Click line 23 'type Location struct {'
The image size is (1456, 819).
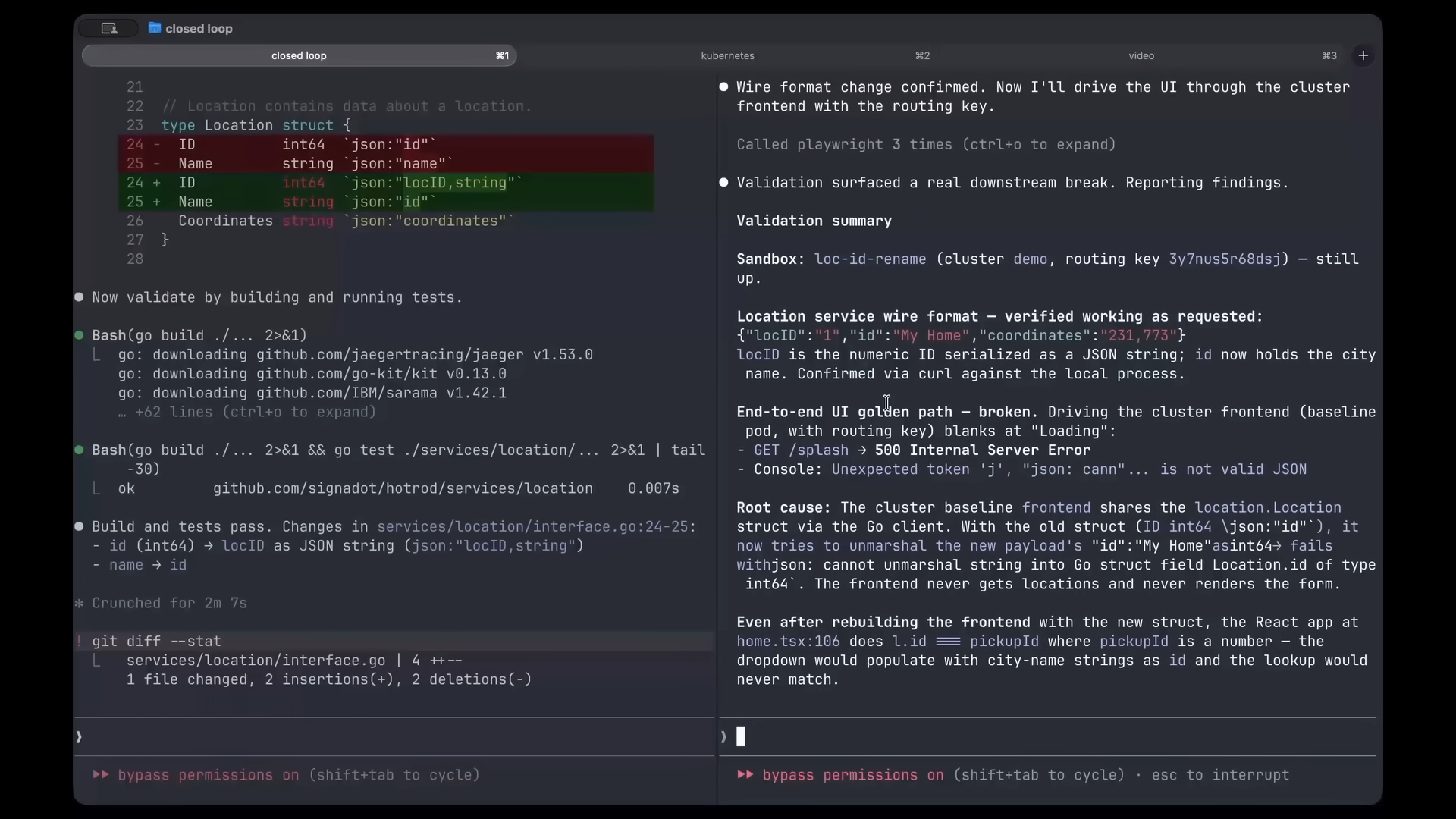256,126
